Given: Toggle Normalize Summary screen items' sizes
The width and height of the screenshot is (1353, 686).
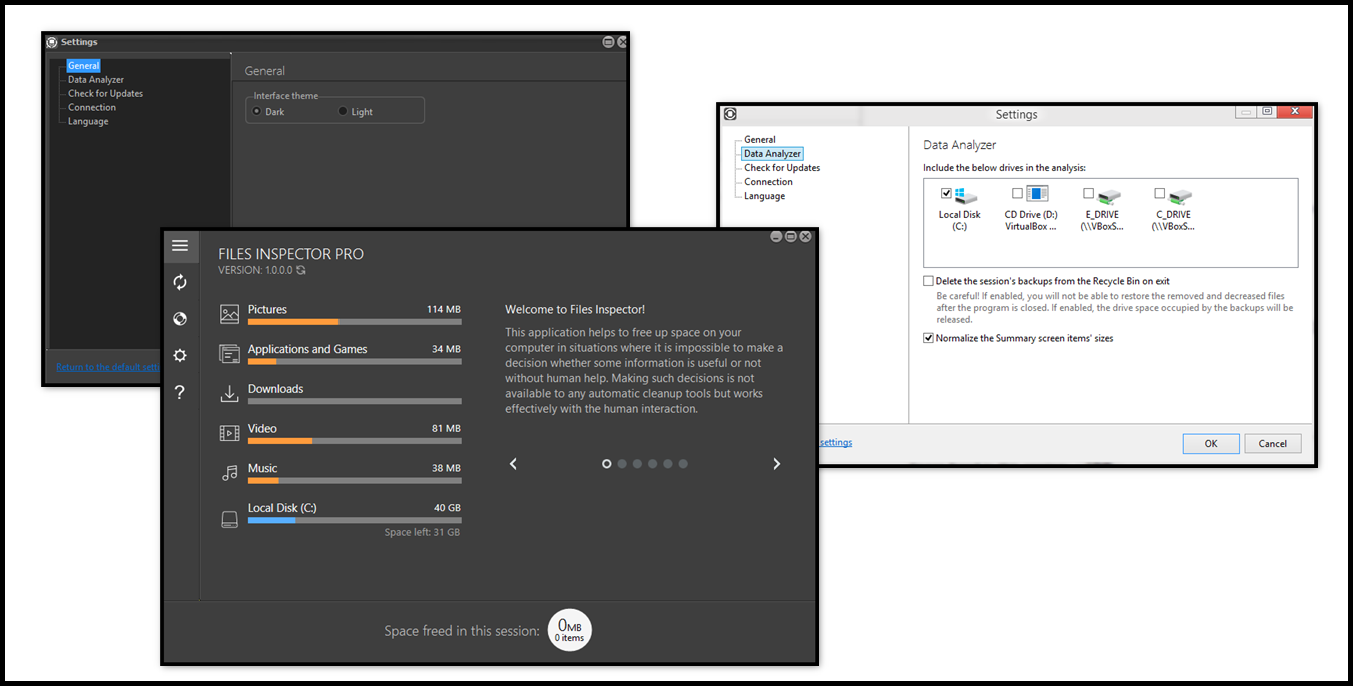Looking at the screenshot, I should [x=928, y=338].
